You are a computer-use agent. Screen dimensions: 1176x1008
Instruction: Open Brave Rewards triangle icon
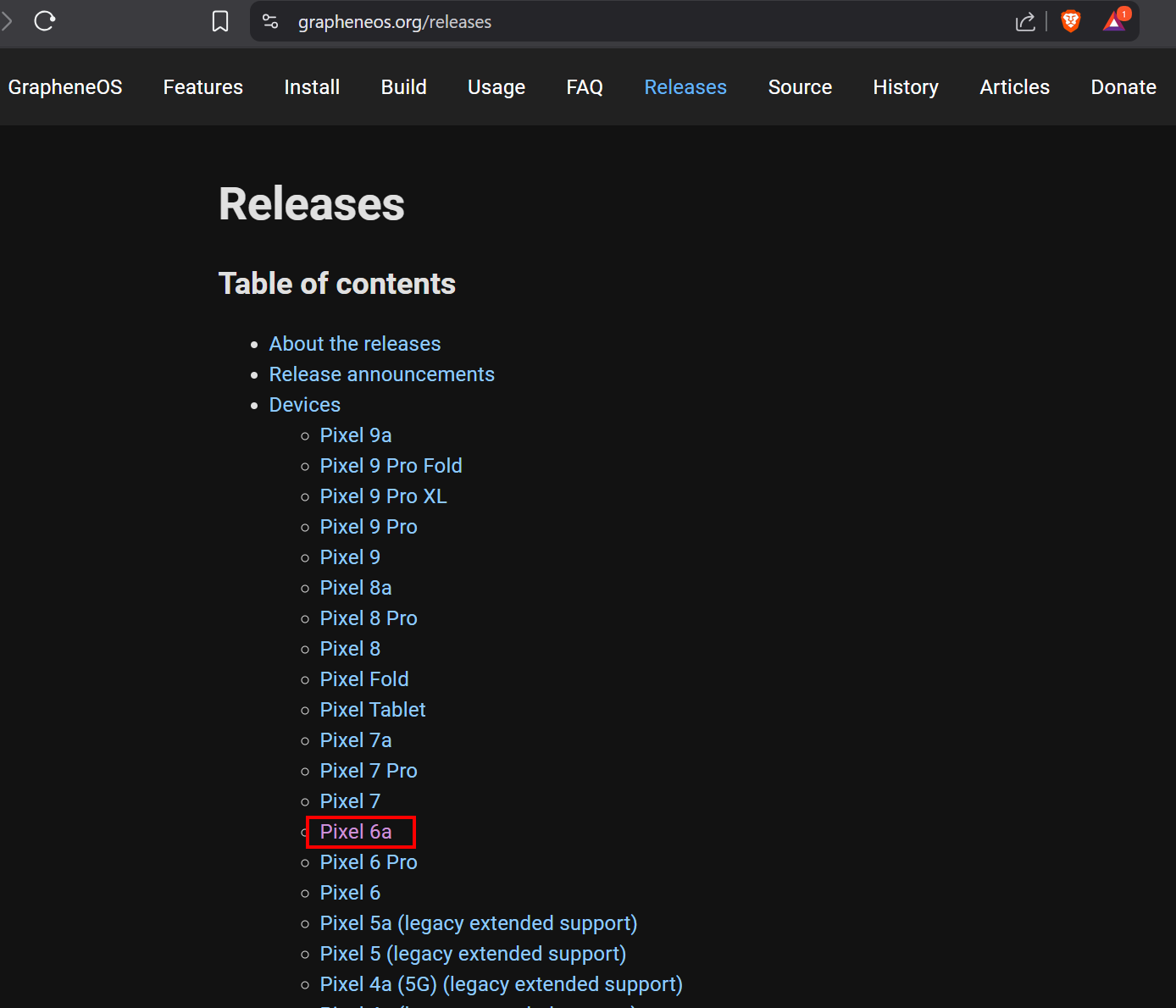pyautogui.click(x=1116, y=21)
